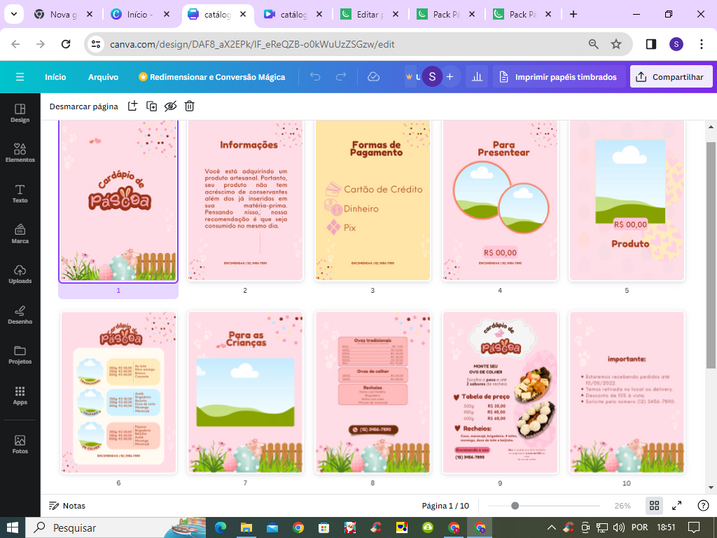Open the hamburger main menu
Image resolution: width=717 pixels, height=538 pixels.
pos(20,77)
